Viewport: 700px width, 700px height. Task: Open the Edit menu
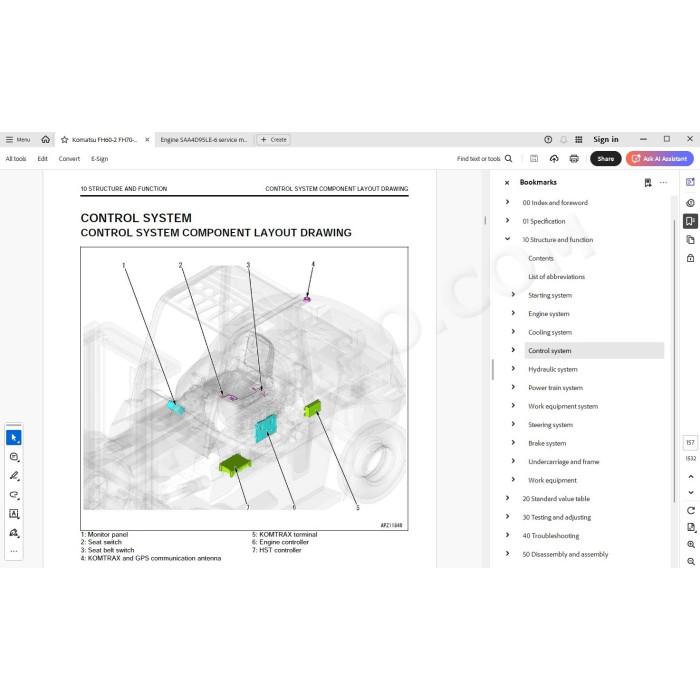tap(42, 158)
